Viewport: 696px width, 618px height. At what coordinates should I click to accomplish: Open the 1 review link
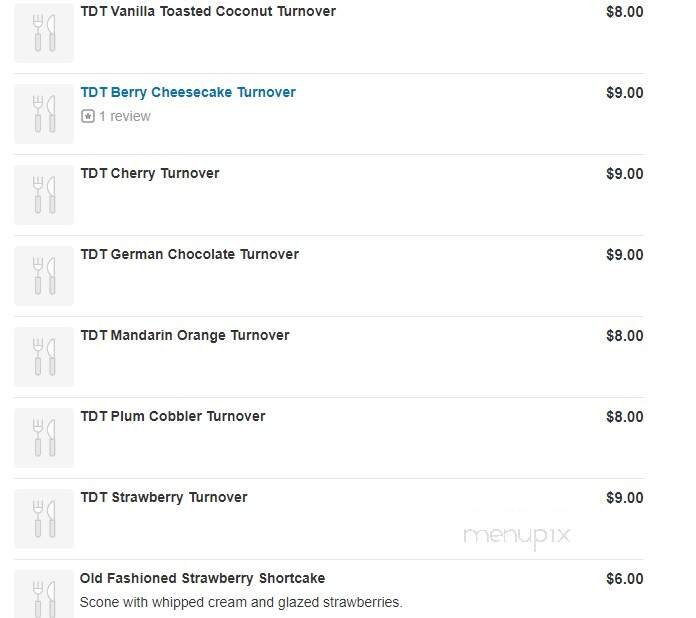coord(124,116)
